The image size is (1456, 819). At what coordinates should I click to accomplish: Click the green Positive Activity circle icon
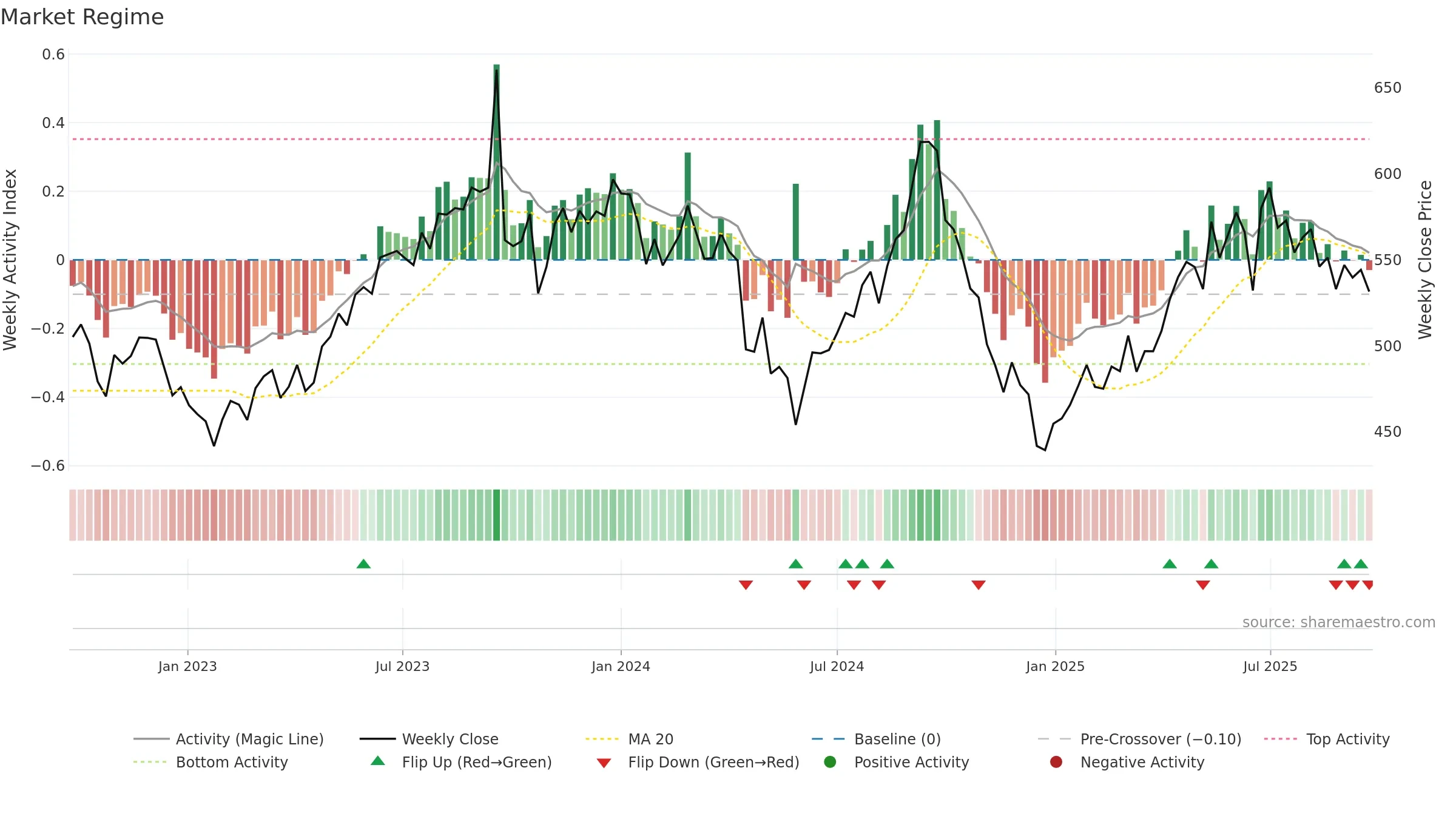click(x=830, y=762)
